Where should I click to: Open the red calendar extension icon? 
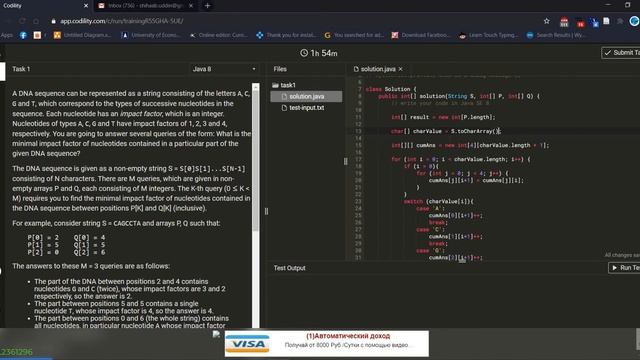[564, 22]
